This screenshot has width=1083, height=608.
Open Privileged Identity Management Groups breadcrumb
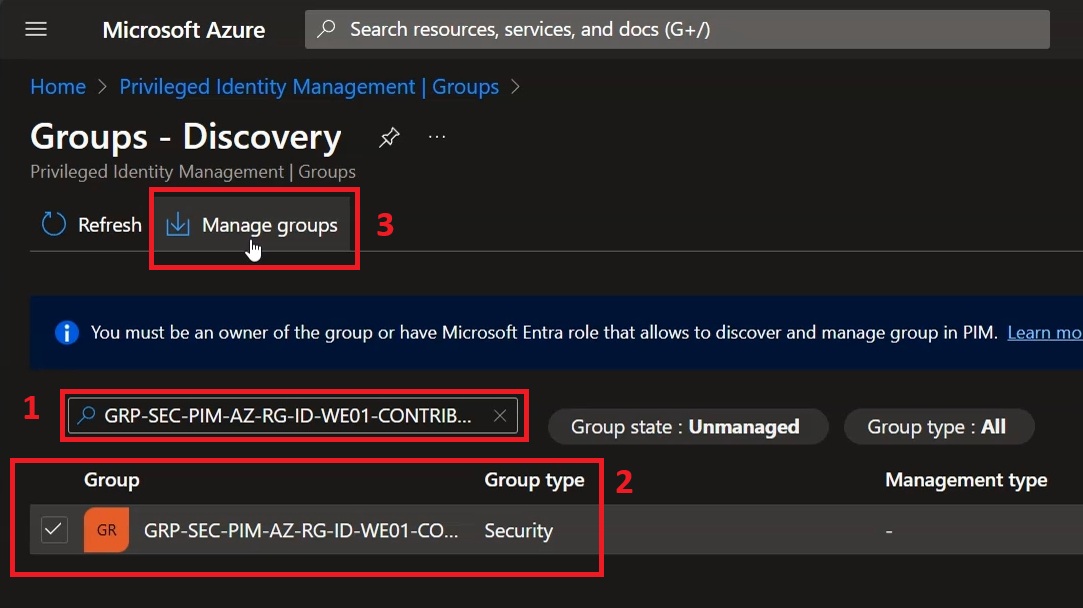click(x=309, y=87)
